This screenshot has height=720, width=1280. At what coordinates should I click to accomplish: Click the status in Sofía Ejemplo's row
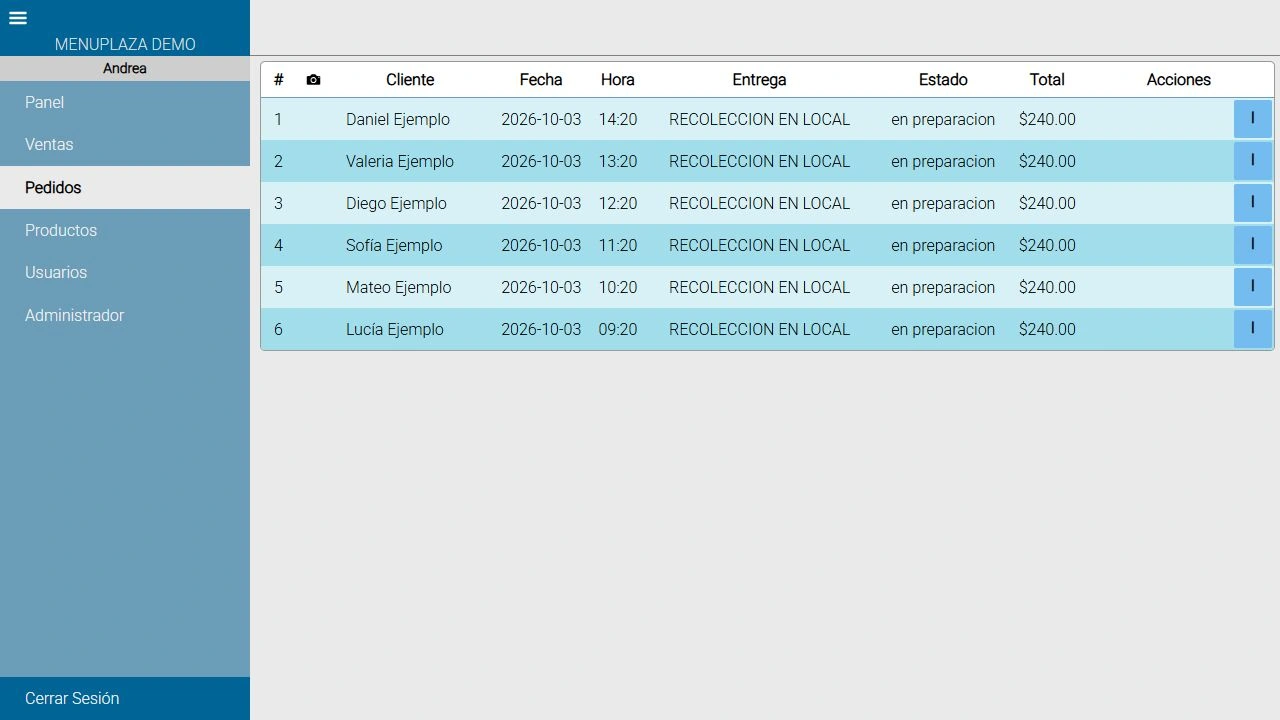(x=943, y=245)
